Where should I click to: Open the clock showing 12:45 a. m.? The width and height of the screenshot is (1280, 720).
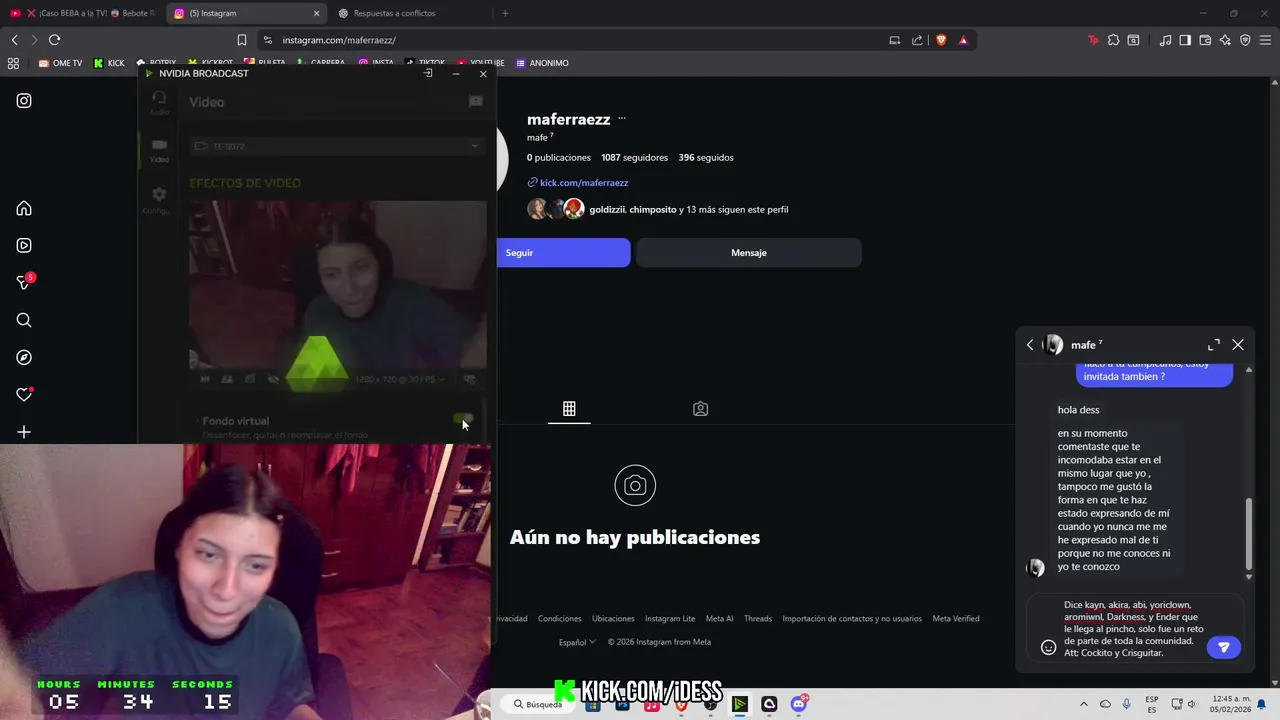[1230, 698]
